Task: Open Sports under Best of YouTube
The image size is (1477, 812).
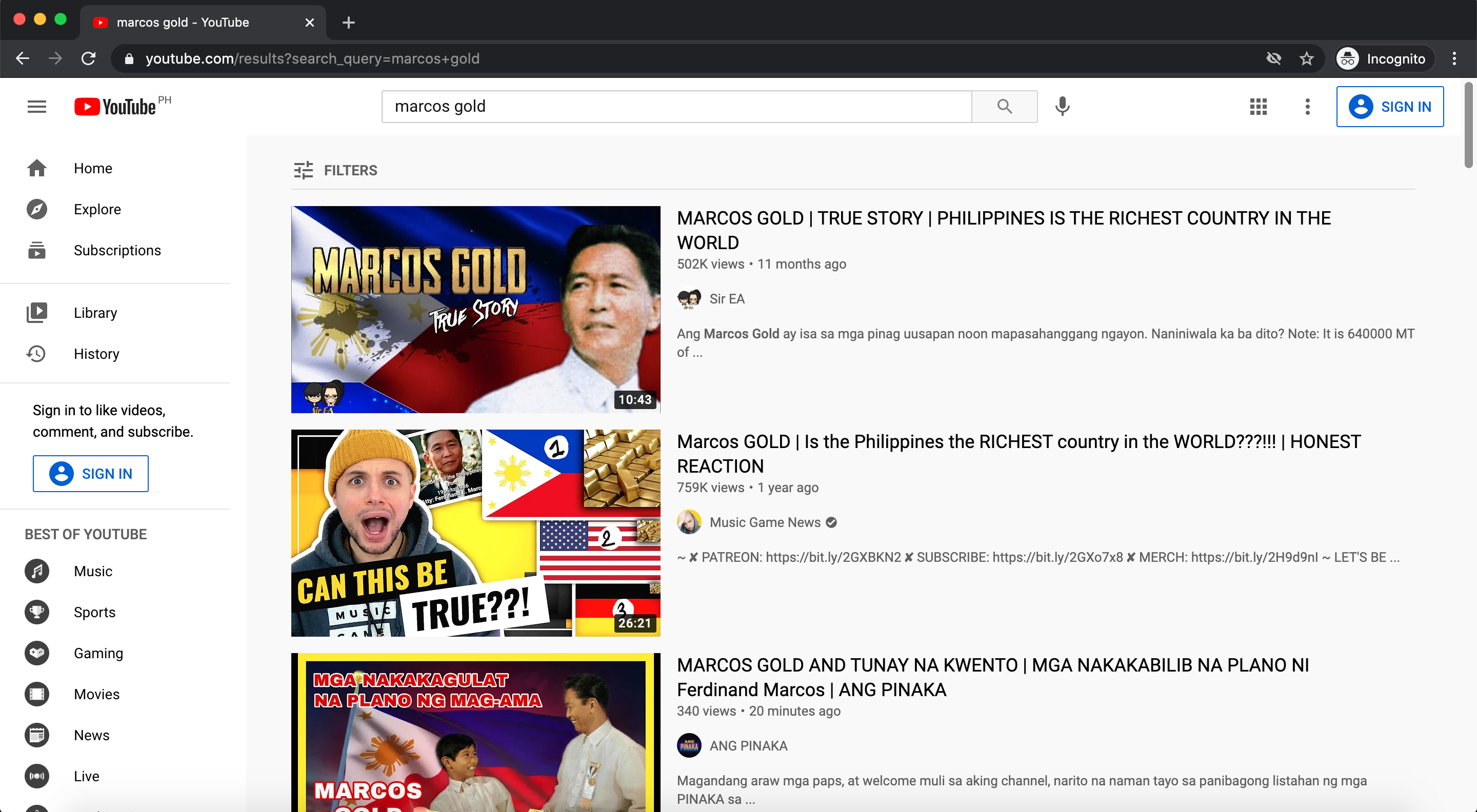Action: (x=115, y=612)
